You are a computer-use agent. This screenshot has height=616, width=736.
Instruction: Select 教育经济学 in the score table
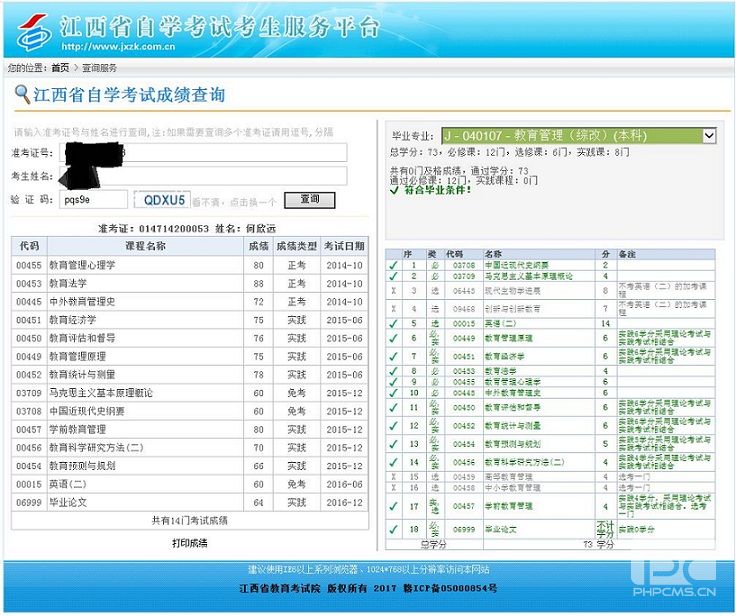click(73, 320)
